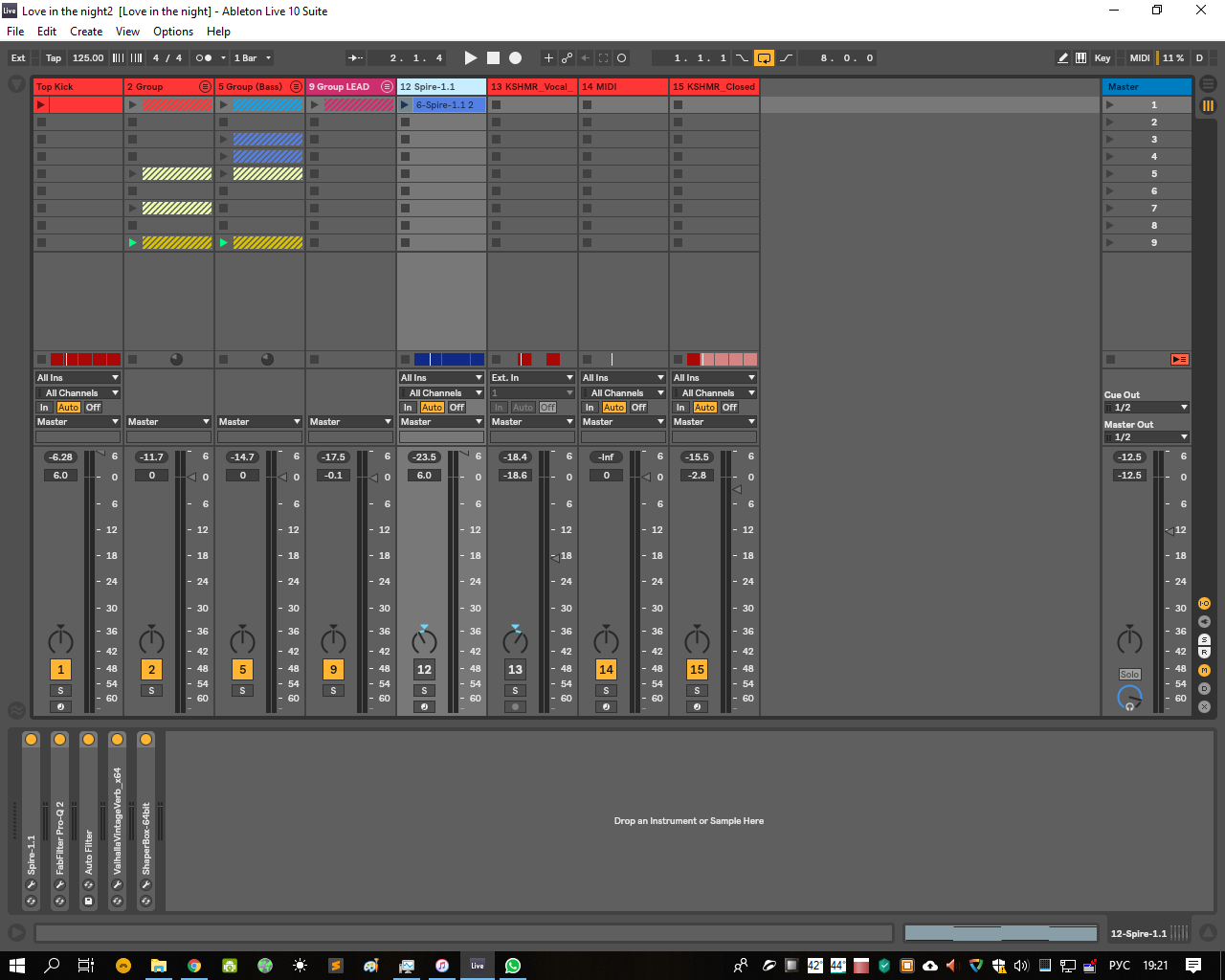
Task: Show or hide the Mixer section
Action: [x=1205, y=670]
